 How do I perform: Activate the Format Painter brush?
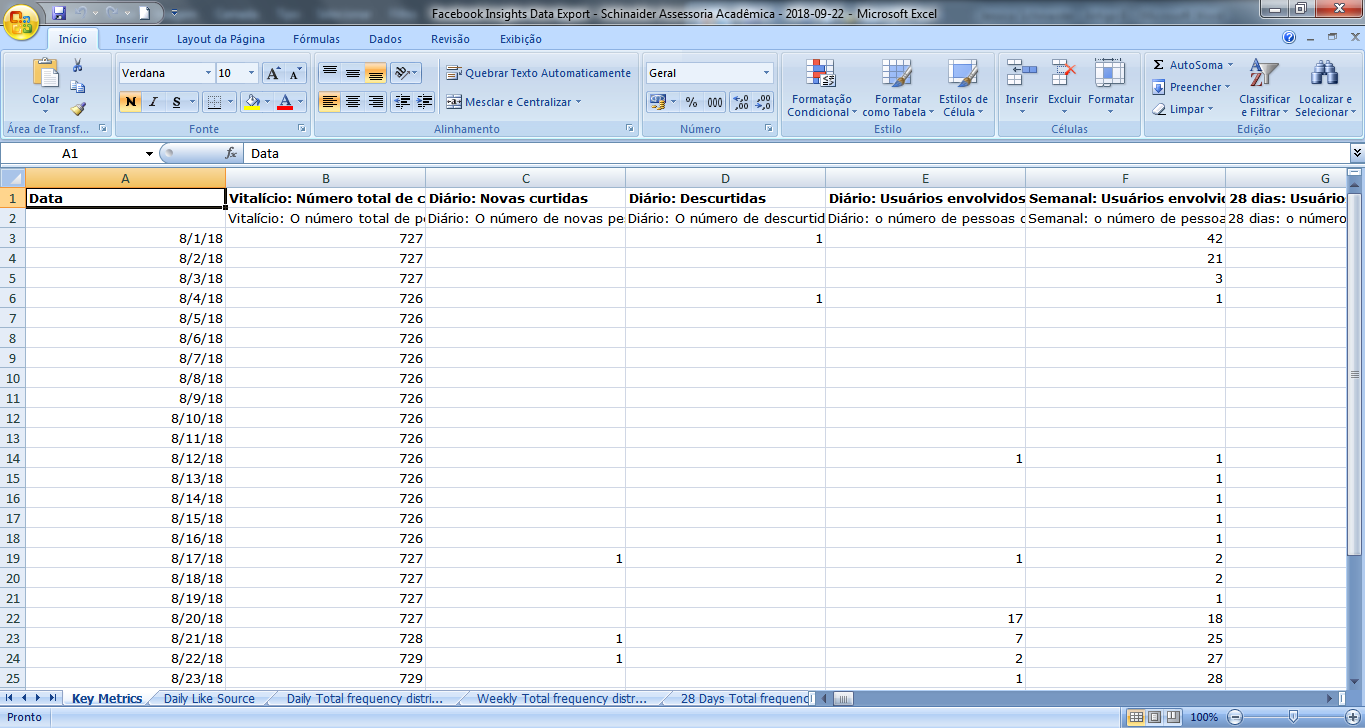pos(78,109)
